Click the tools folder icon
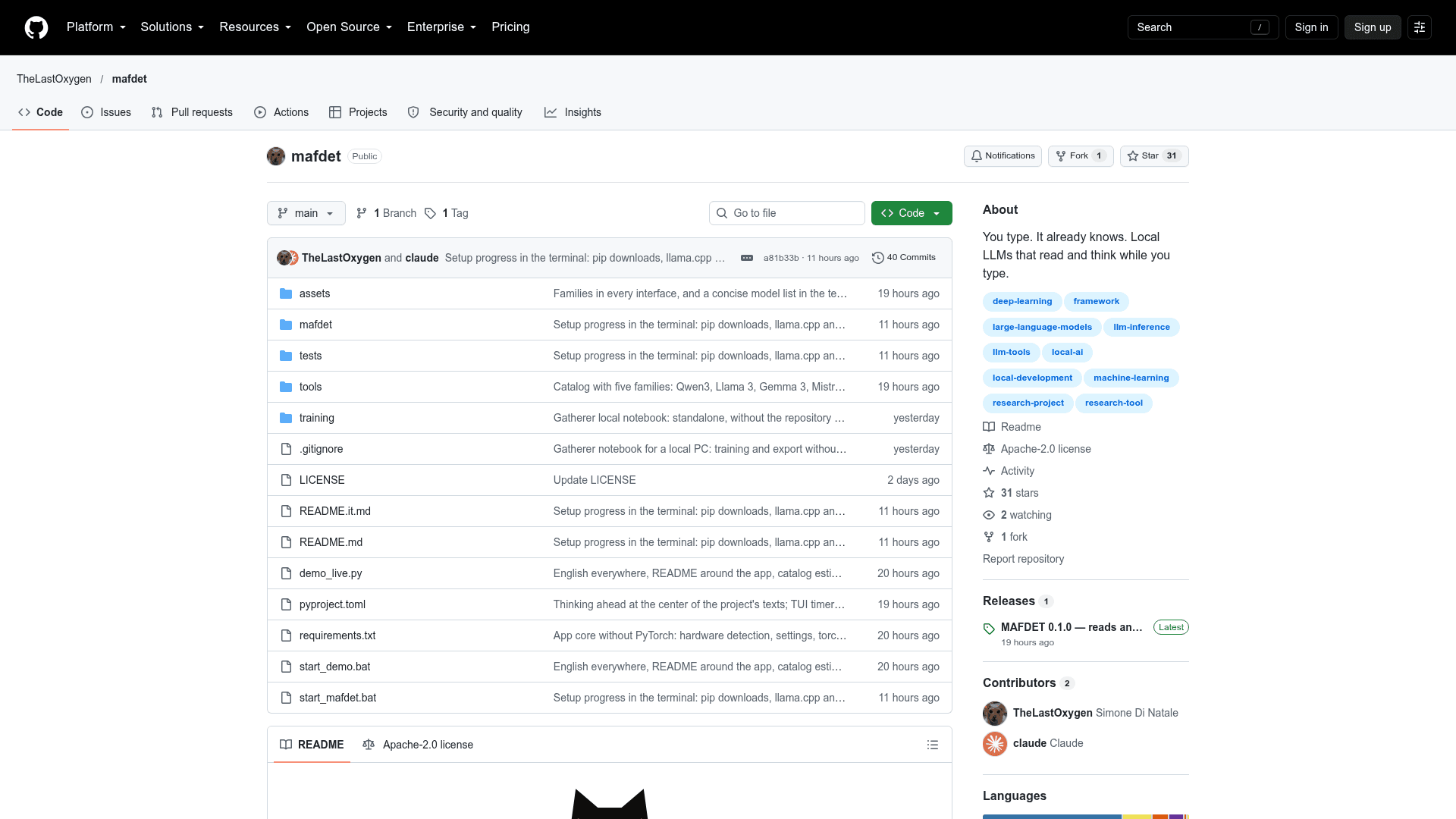 286,387
